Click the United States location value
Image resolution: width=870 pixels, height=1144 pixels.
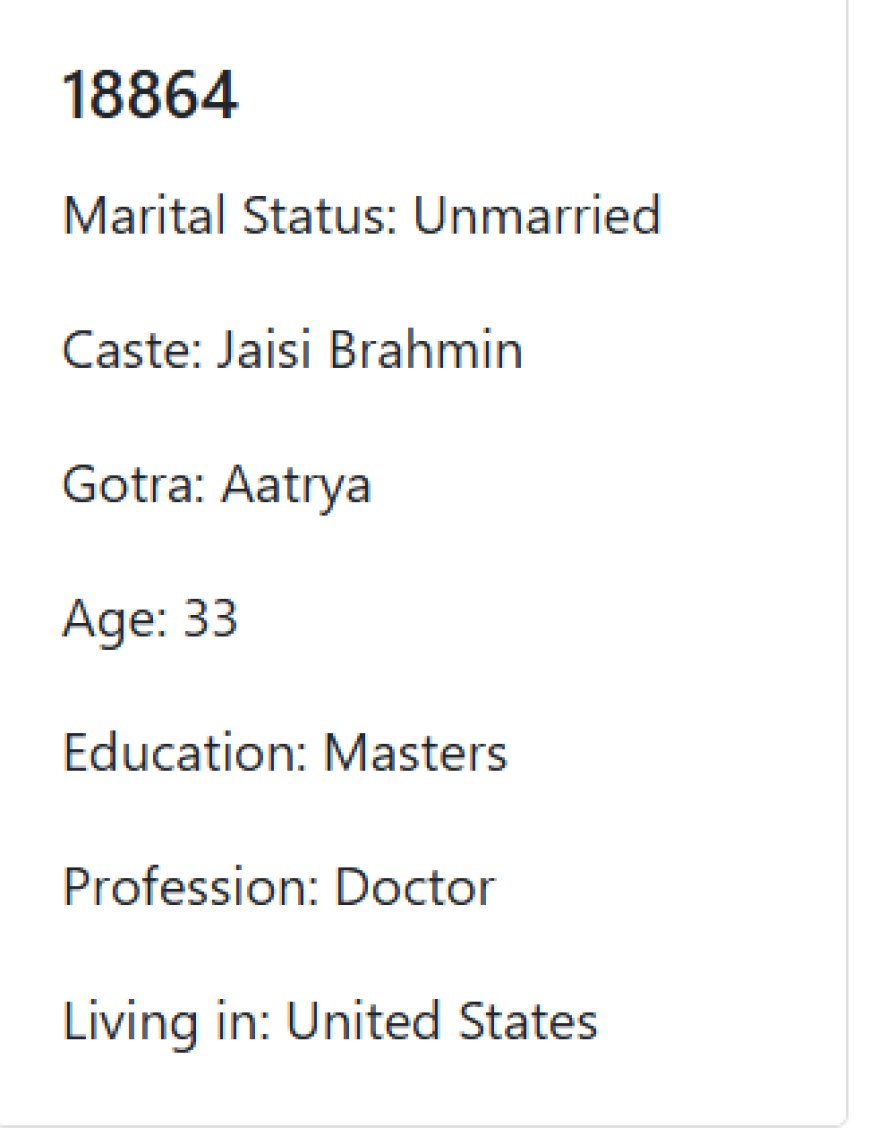[442, 1020]
